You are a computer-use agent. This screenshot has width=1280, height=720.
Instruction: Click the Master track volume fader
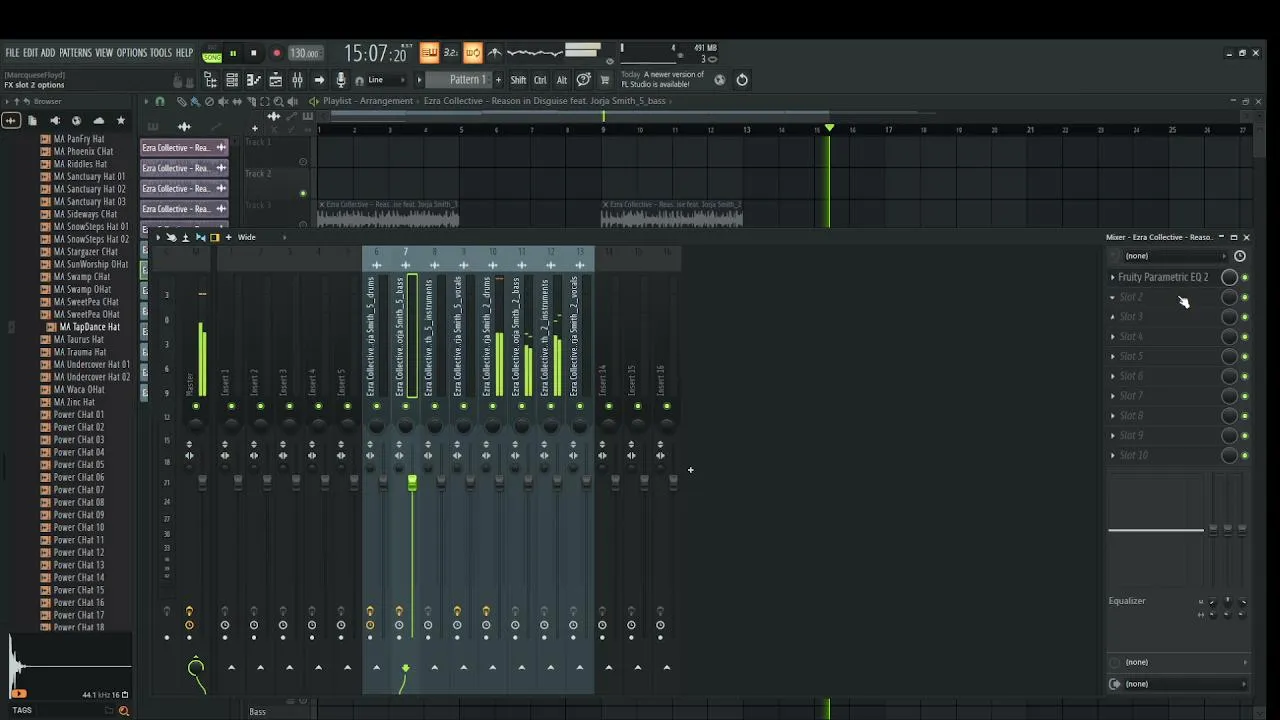pyautogui.click(x=202, y=483)
